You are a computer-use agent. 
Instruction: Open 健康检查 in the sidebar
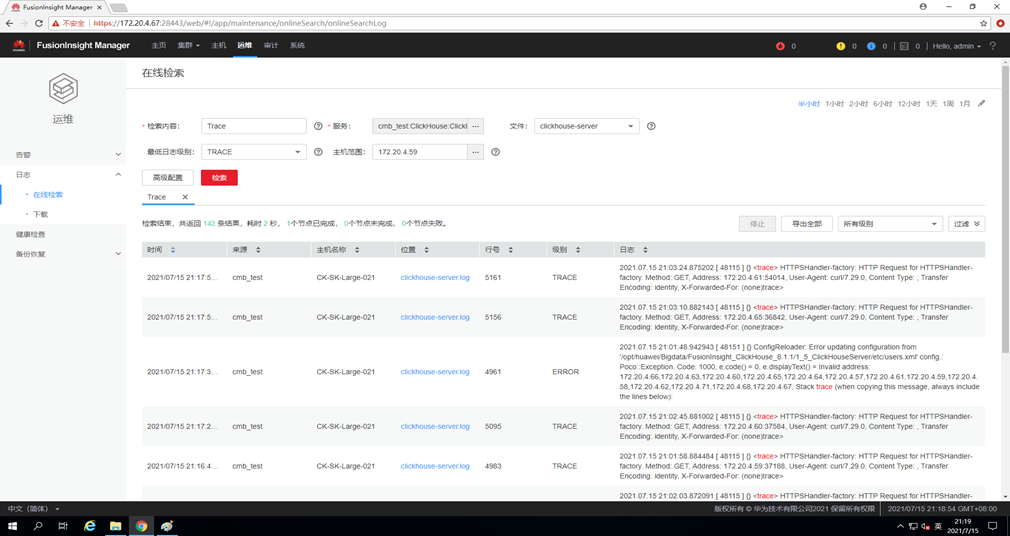[30, 234]
